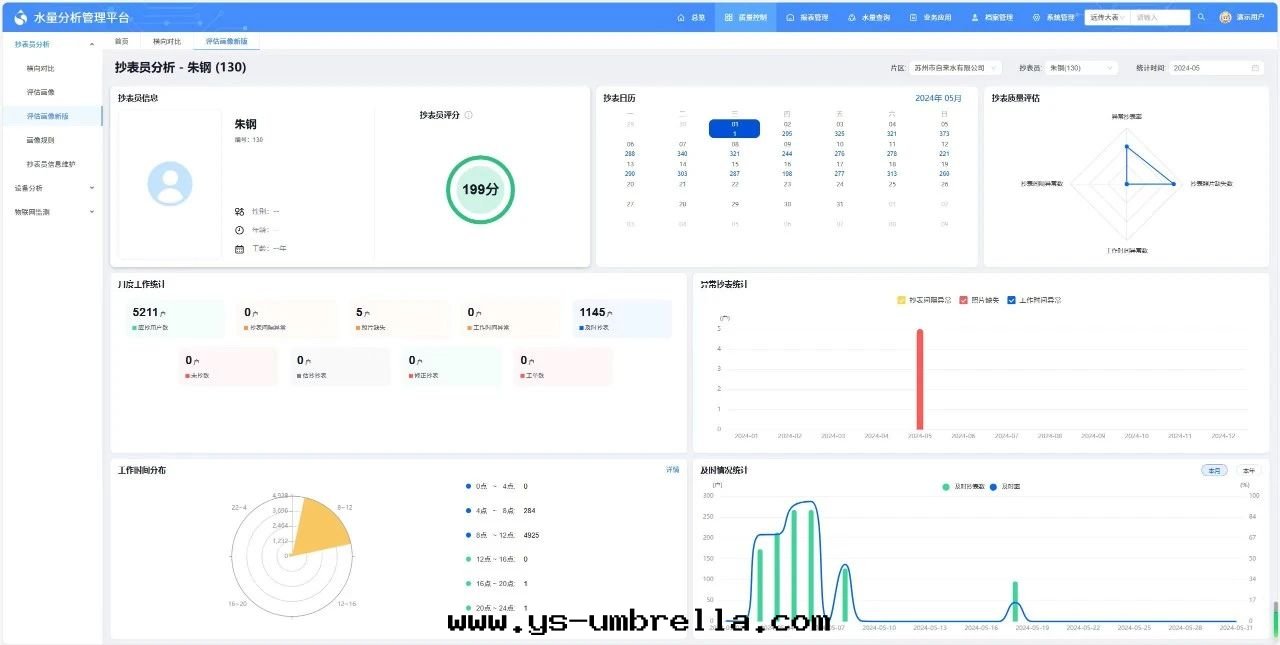1280x645 pixels.
Task: Open the 抄表员 朱钢(130) dropdown
Action: pyautogui.click(x=1081, y=68)
